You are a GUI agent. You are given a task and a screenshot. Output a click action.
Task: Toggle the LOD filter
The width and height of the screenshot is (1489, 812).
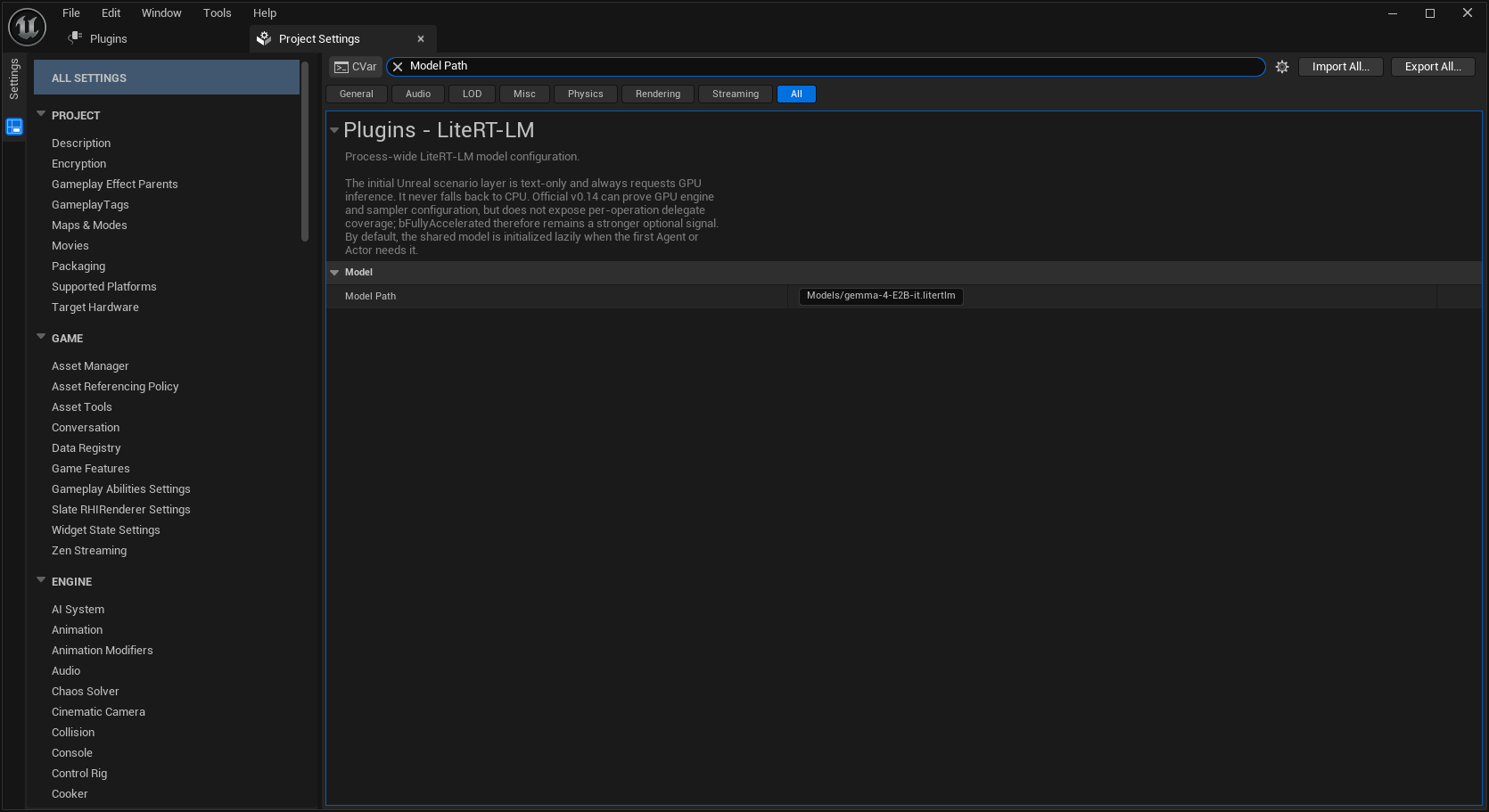click(x=473, y=94)
